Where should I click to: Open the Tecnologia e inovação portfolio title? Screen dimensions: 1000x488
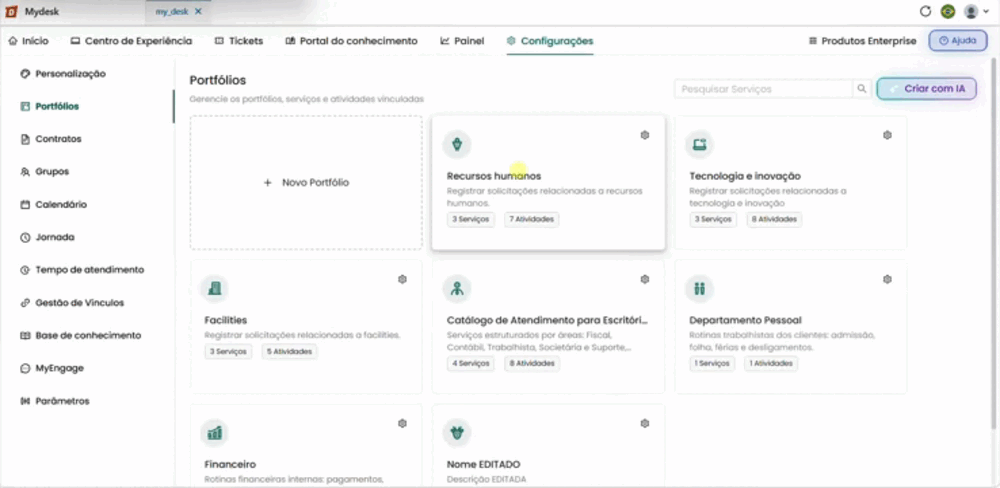pos(745,176)
